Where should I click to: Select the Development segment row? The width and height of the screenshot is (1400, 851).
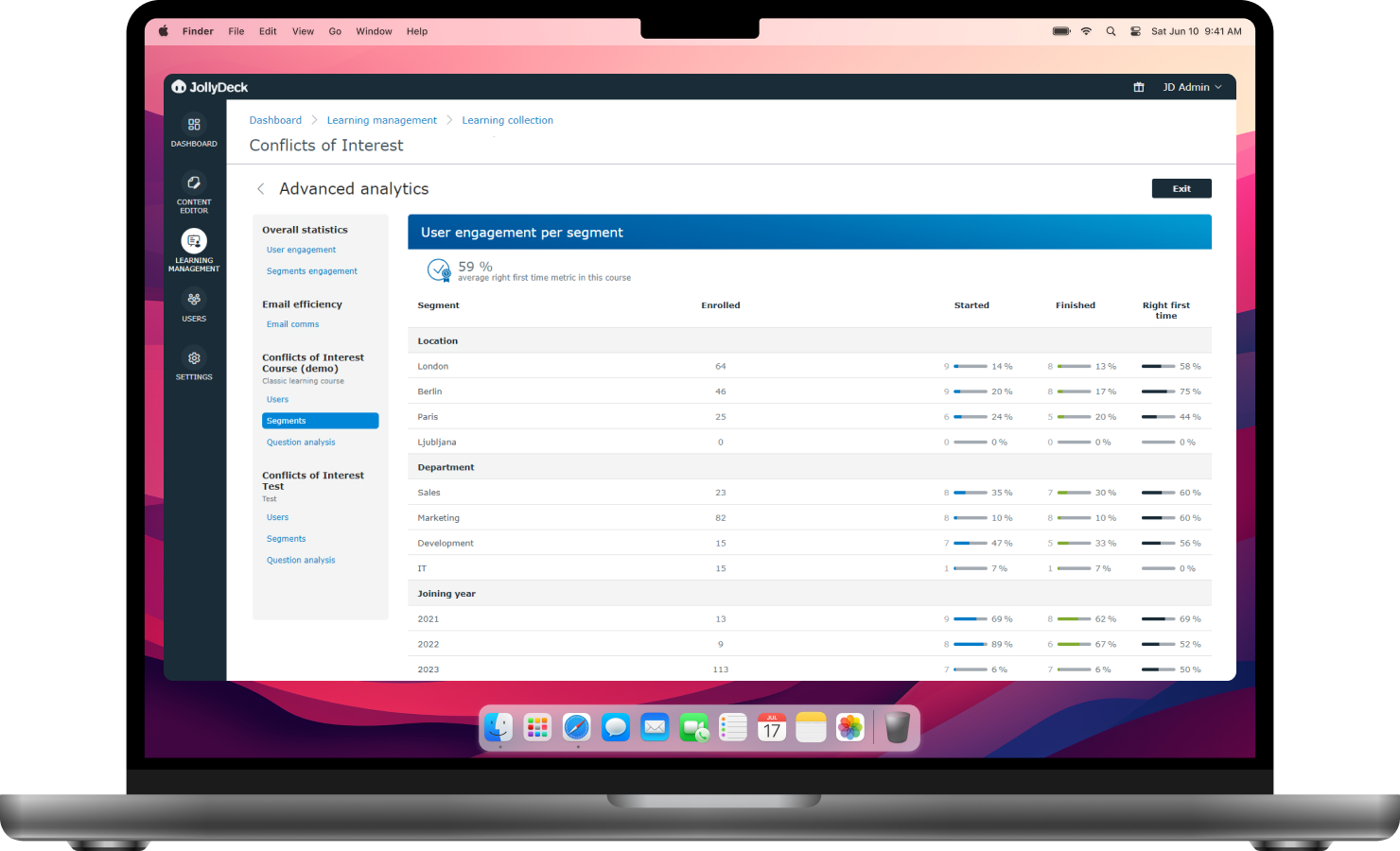coord(810,543)
